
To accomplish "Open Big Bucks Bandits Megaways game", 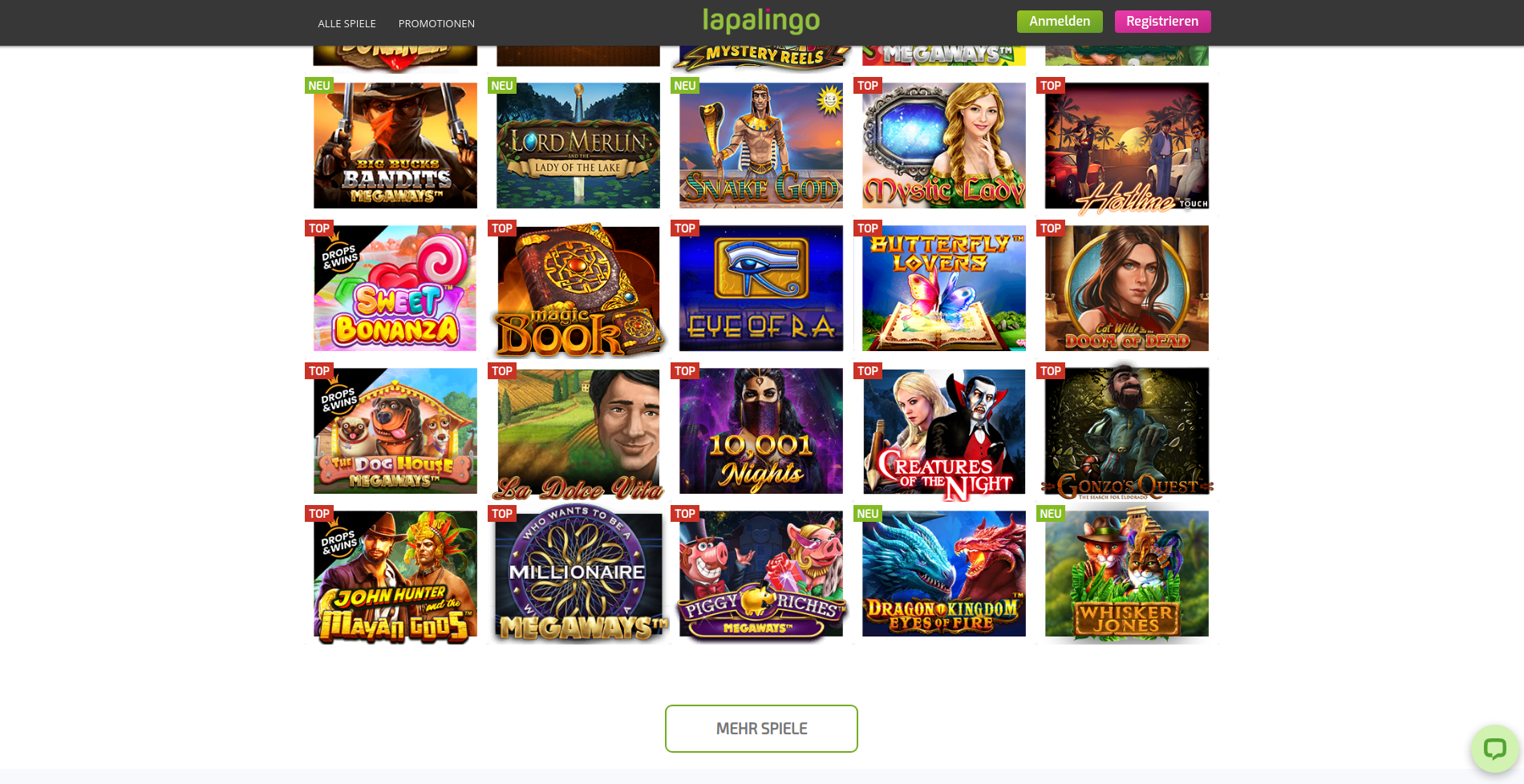I will (395, 145).
